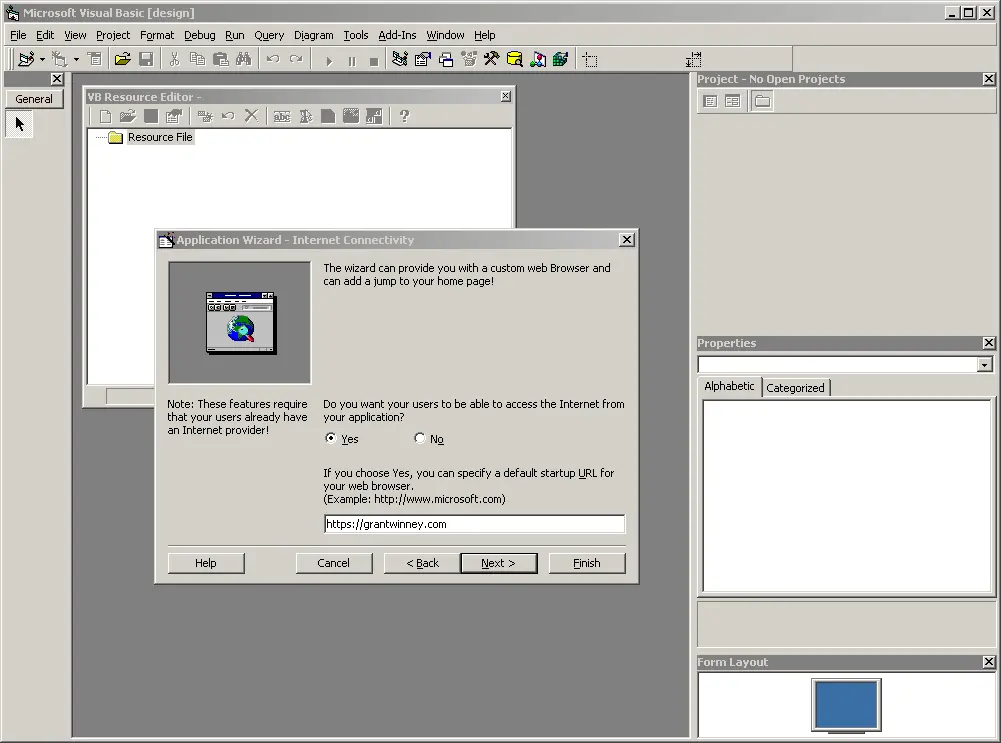
Task: Click the < Back button
Action: (x=422, y=563)
